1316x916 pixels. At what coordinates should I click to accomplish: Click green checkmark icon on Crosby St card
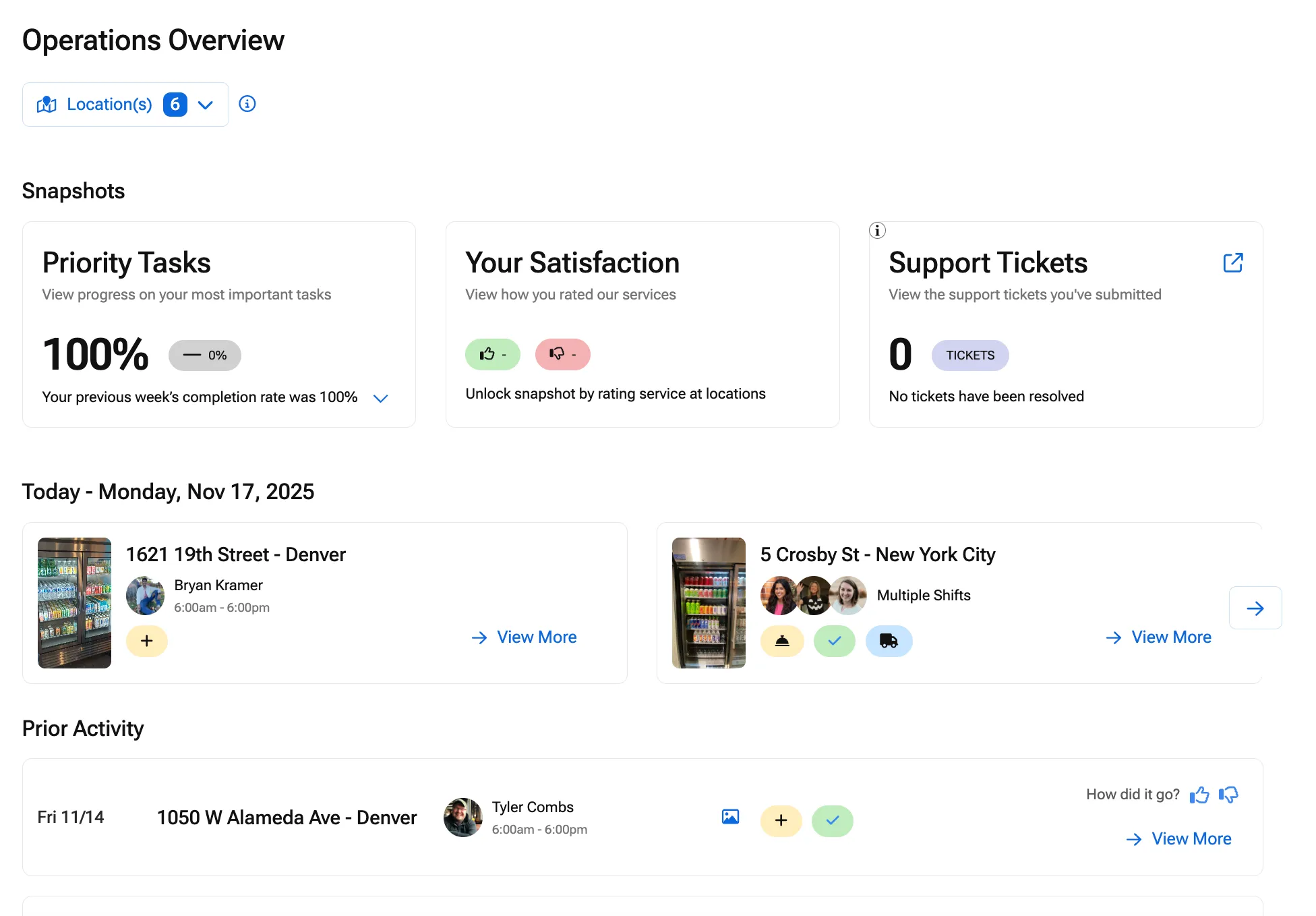(834, 641)
